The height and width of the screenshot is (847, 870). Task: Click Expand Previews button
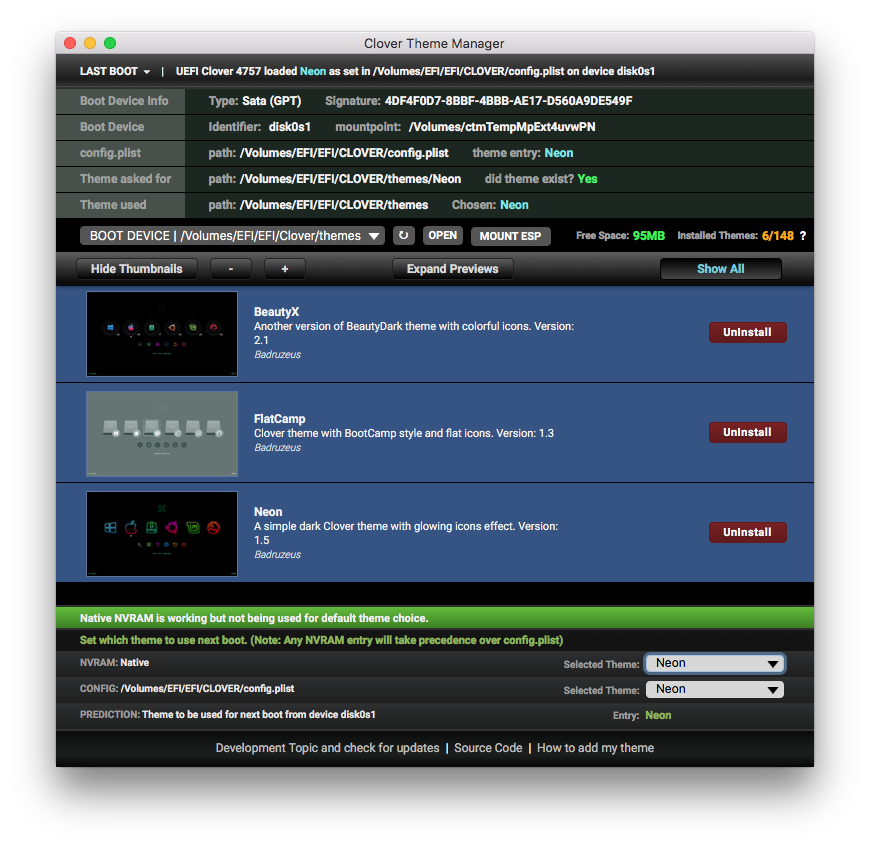(x=452, y=269)
